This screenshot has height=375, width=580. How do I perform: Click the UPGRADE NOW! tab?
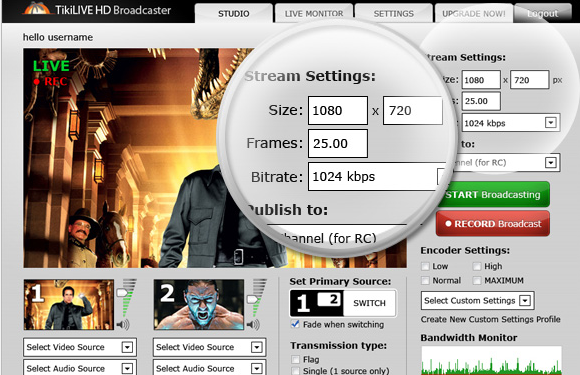click(473, 13)
